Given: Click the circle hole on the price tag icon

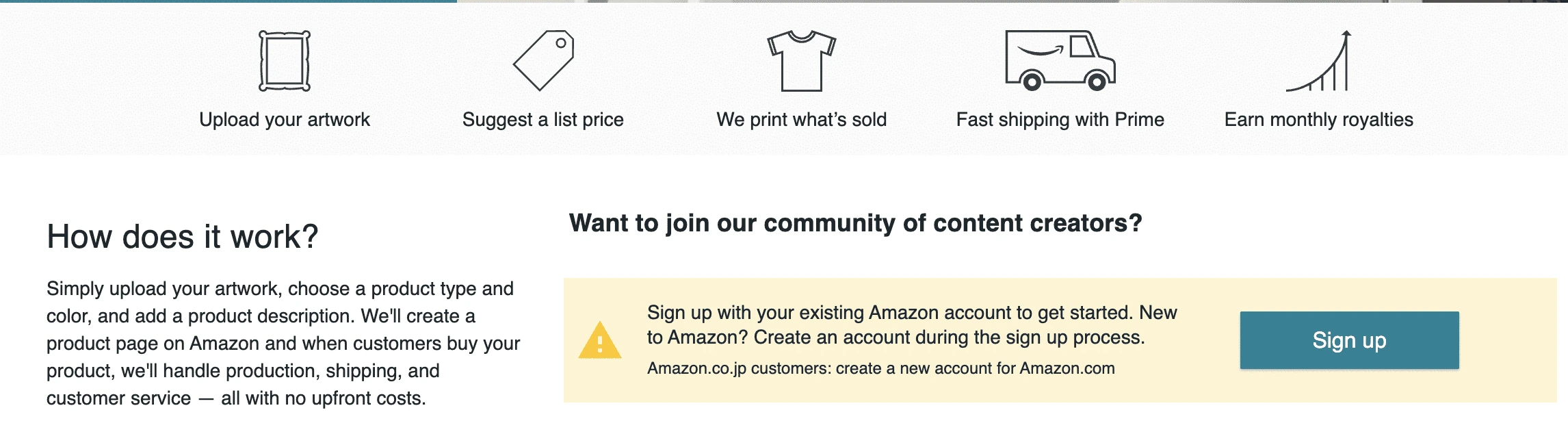Looking at the screenshot, I should pyautogui.click(x=562, y=42).
